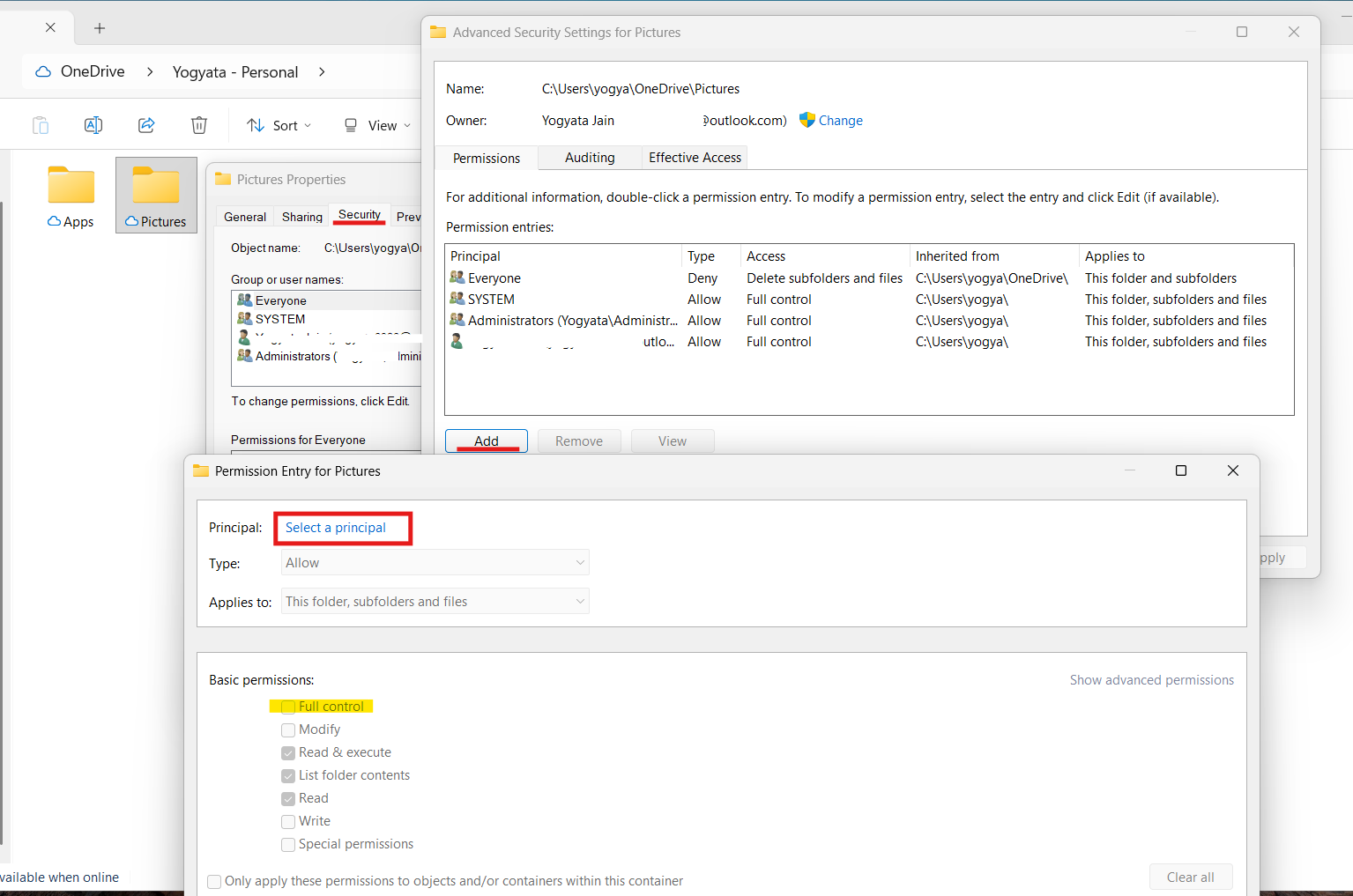Open the Apps folder shortcut
This screenshot has height=896, width=1353.
(x=71, y=187)
